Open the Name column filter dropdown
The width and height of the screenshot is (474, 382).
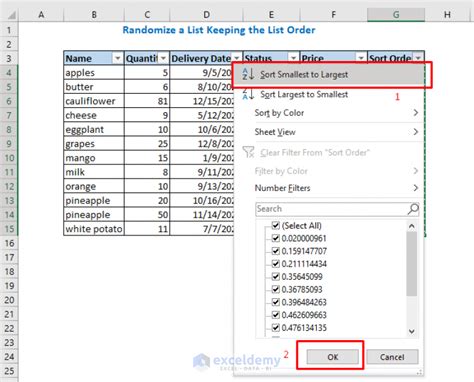pyautogui.click(x=117, y=58)
